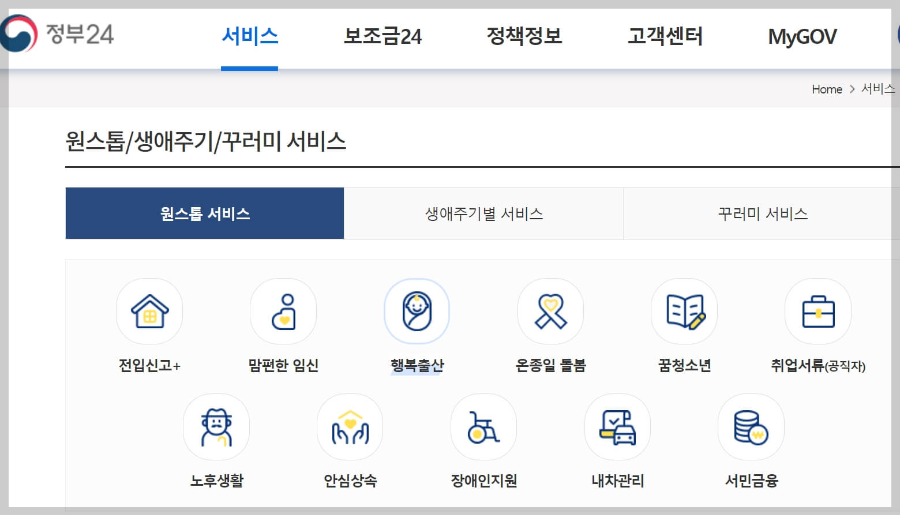This screenshot has width=900, height=515.
Task: Click the 내차관리 label text
Action: (x=618, y=480)
